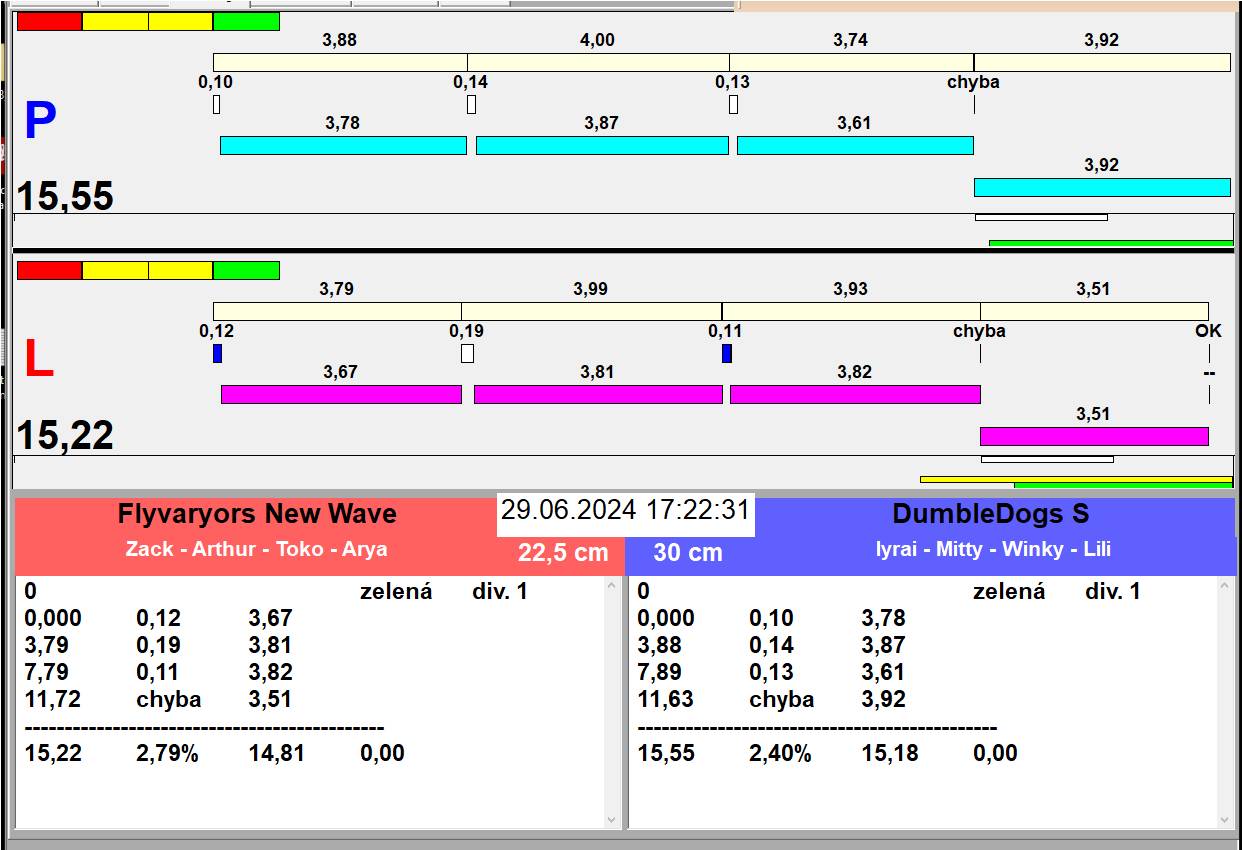Click the total time 15,55 in lane P
The width and height of the screenshot is (1242, 850).
pos(65,196)
